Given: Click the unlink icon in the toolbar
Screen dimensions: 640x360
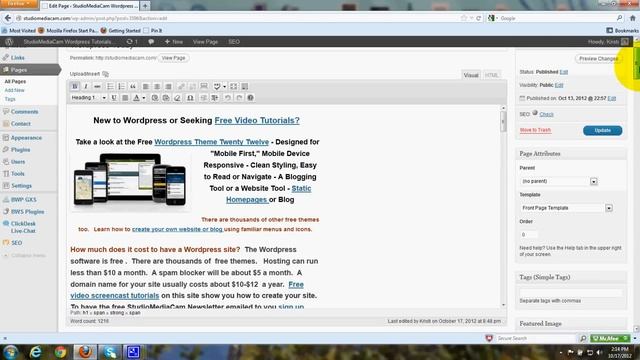Looking at the screenshot, I should 193,87.
